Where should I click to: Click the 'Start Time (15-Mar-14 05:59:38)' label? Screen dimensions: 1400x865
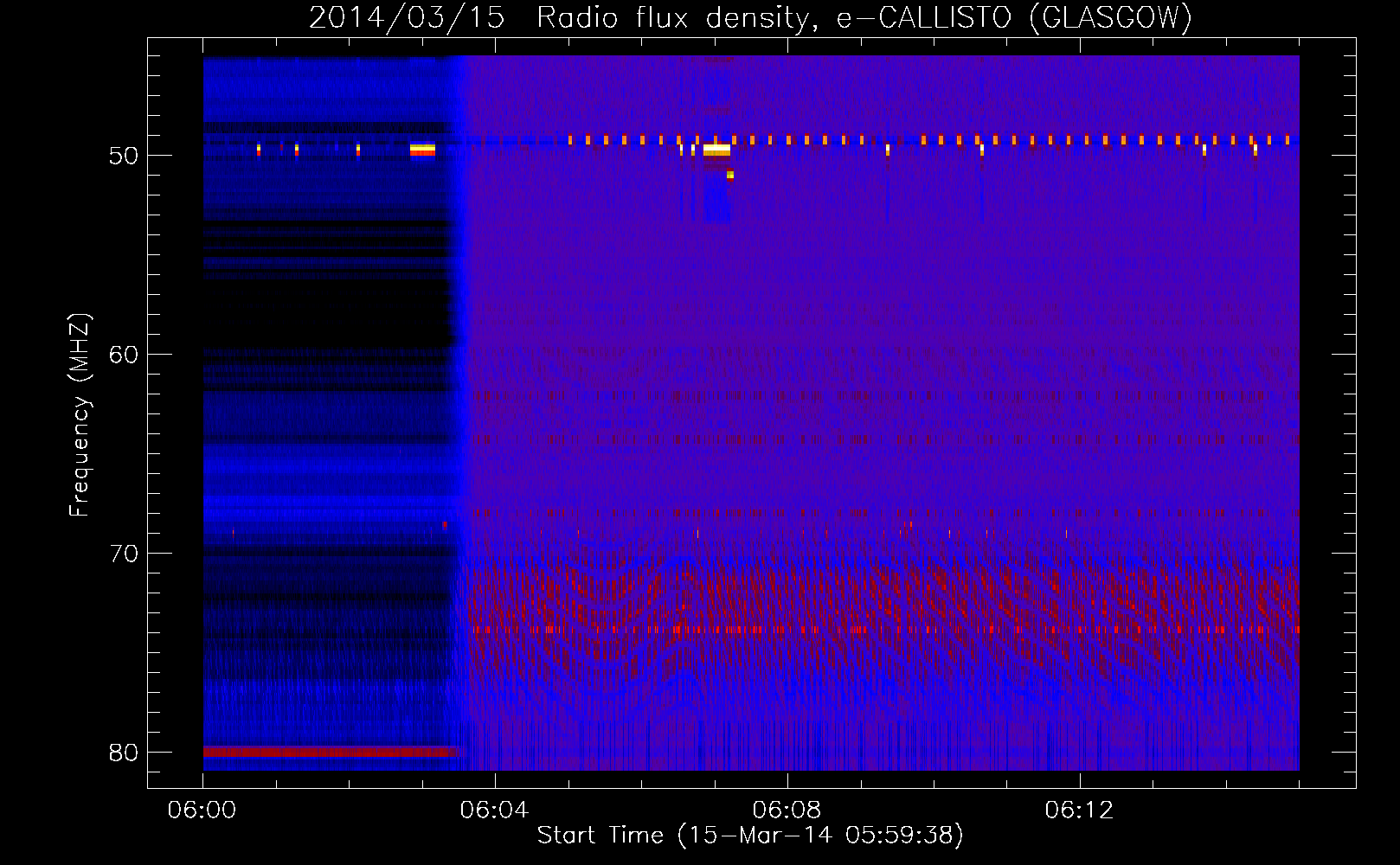(x=750, y=836)
